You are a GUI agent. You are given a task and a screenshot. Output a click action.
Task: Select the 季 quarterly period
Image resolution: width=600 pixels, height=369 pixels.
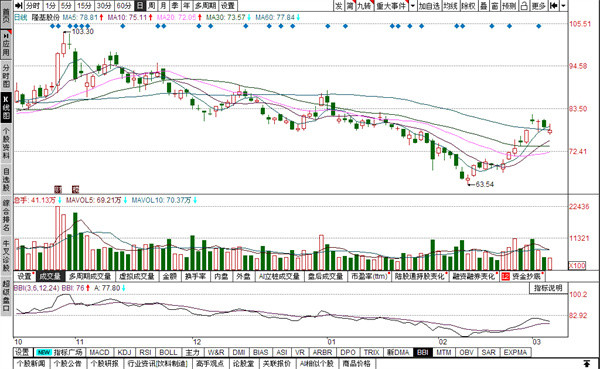point(175,6)
